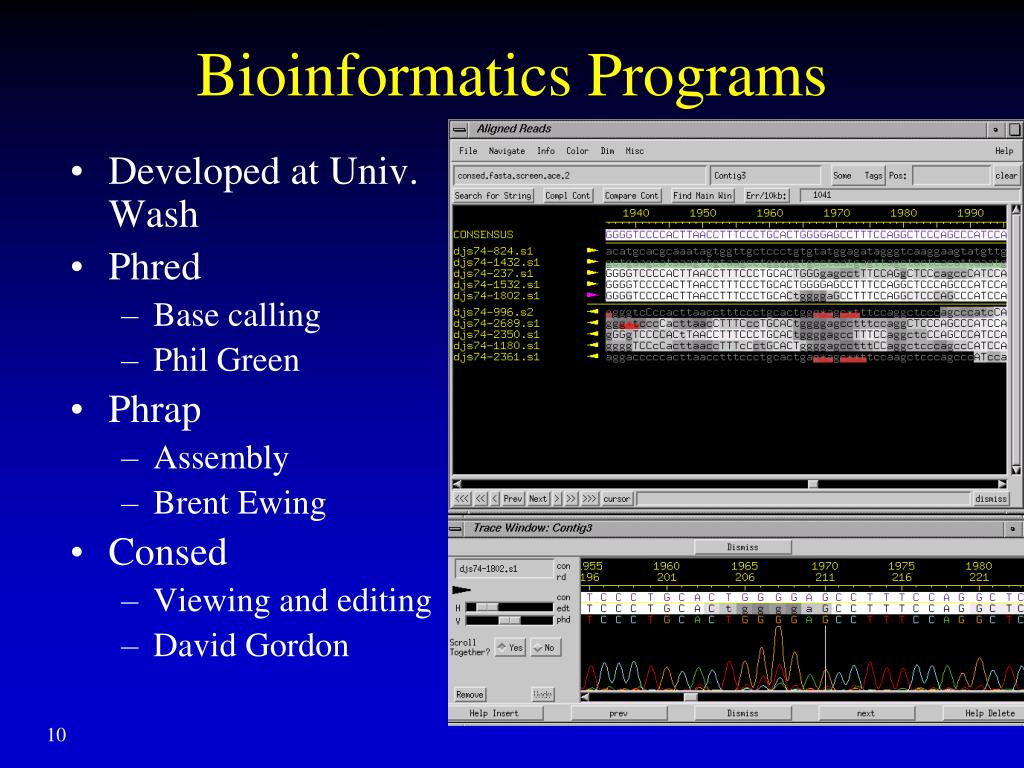Click the > single step right button

pos(557,498)
